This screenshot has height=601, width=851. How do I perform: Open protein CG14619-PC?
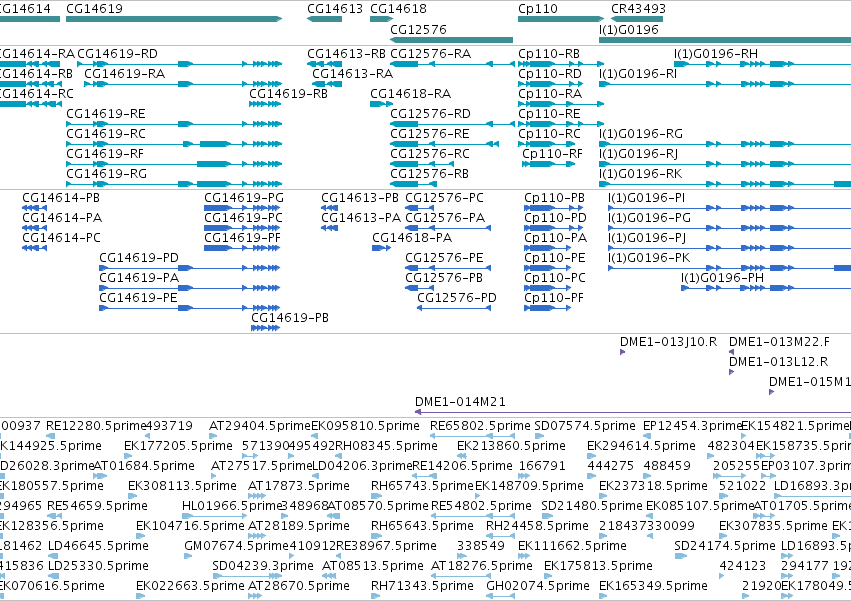coord(243,218)
